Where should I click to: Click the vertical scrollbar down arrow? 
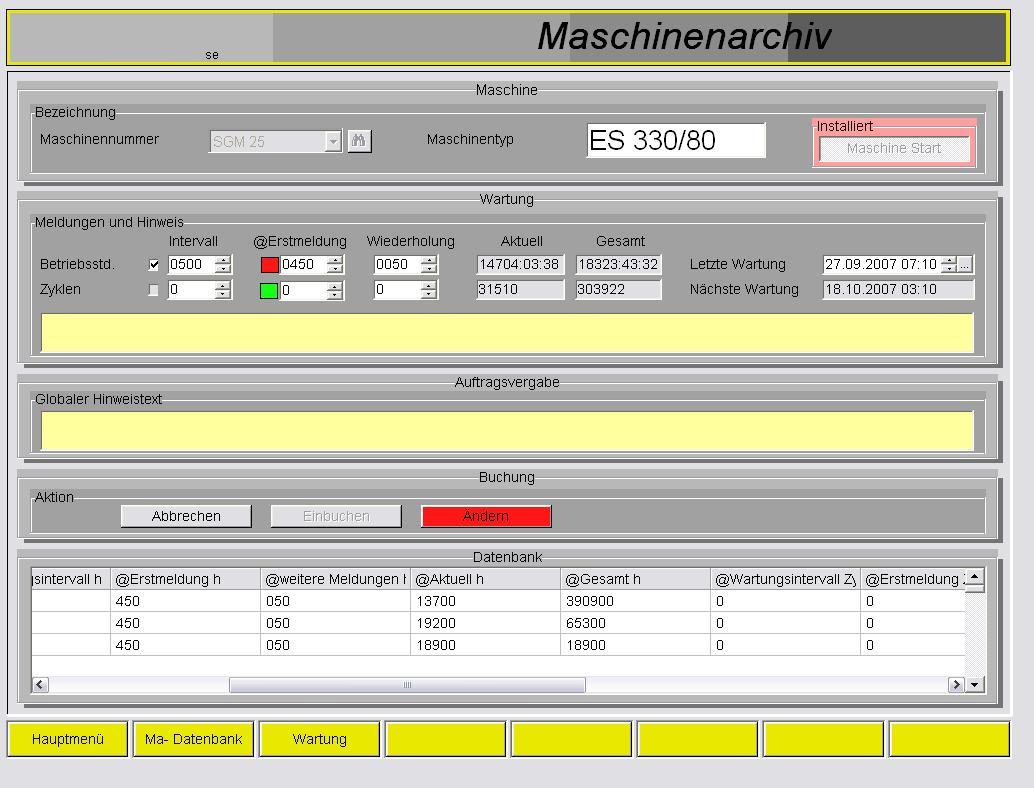click(975, 684)
